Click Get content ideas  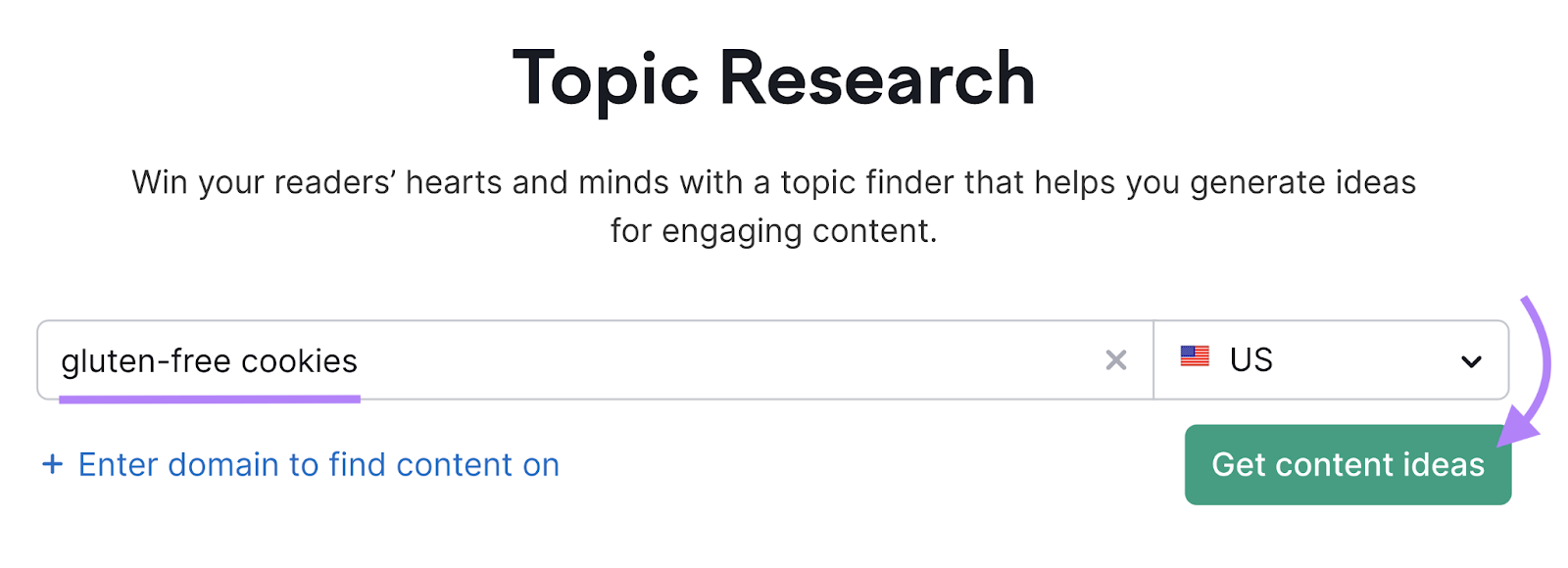pyautogui.click(x=1347, y=464)
